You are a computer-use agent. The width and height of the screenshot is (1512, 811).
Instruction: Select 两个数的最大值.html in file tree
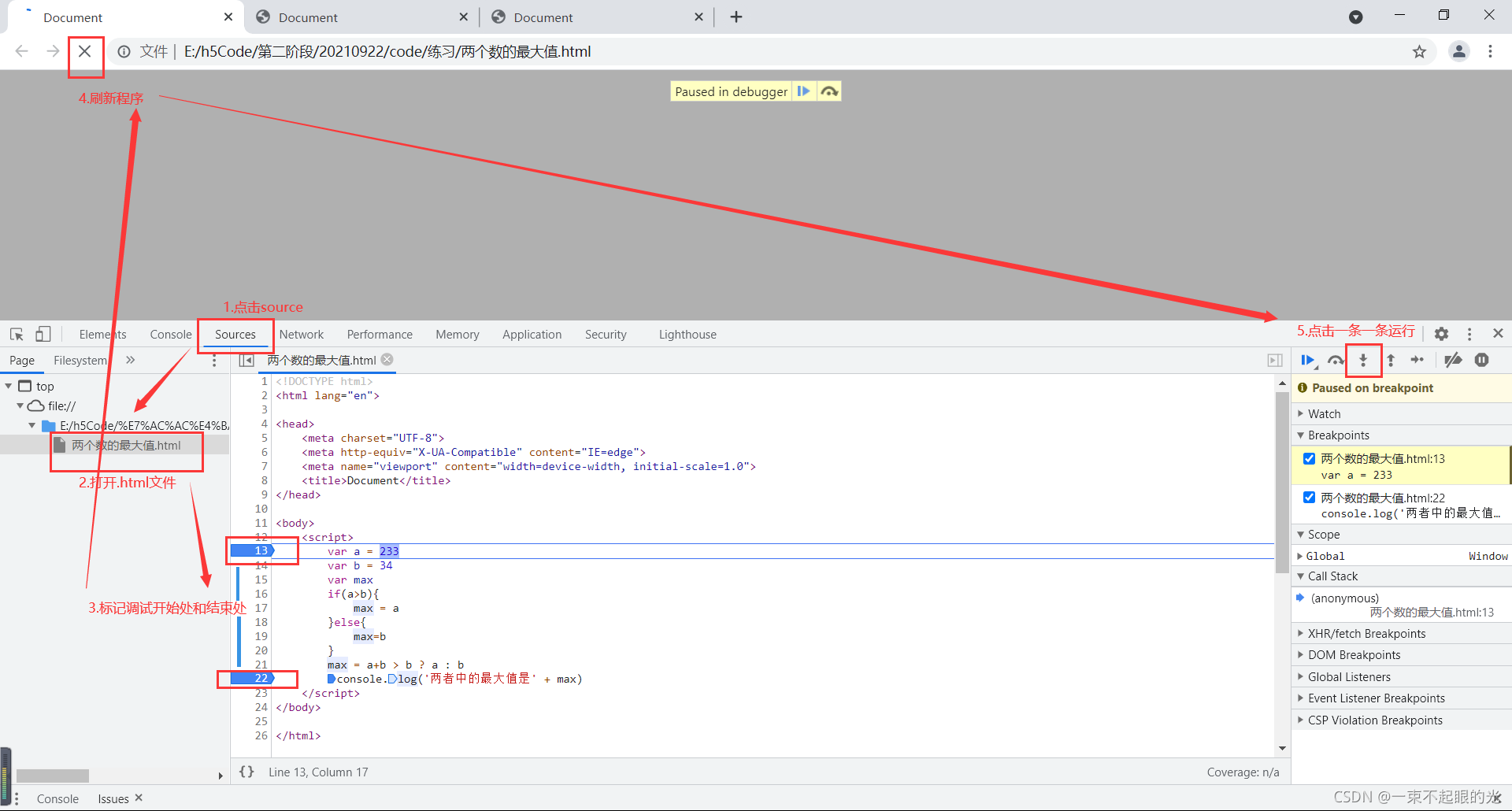126,445
